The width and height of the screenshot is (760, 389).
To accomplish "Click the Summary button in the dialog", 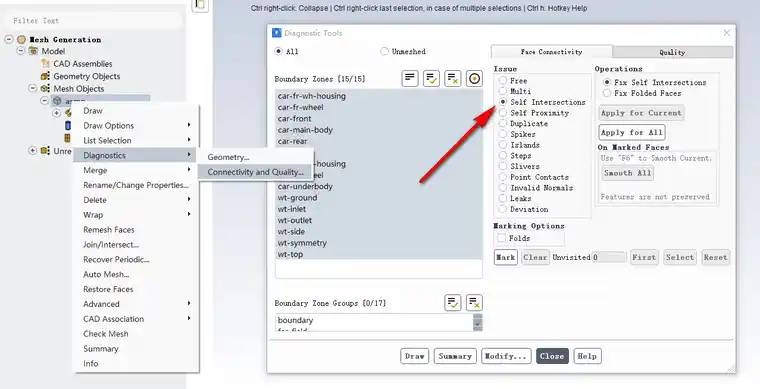I will click(455, 356).
